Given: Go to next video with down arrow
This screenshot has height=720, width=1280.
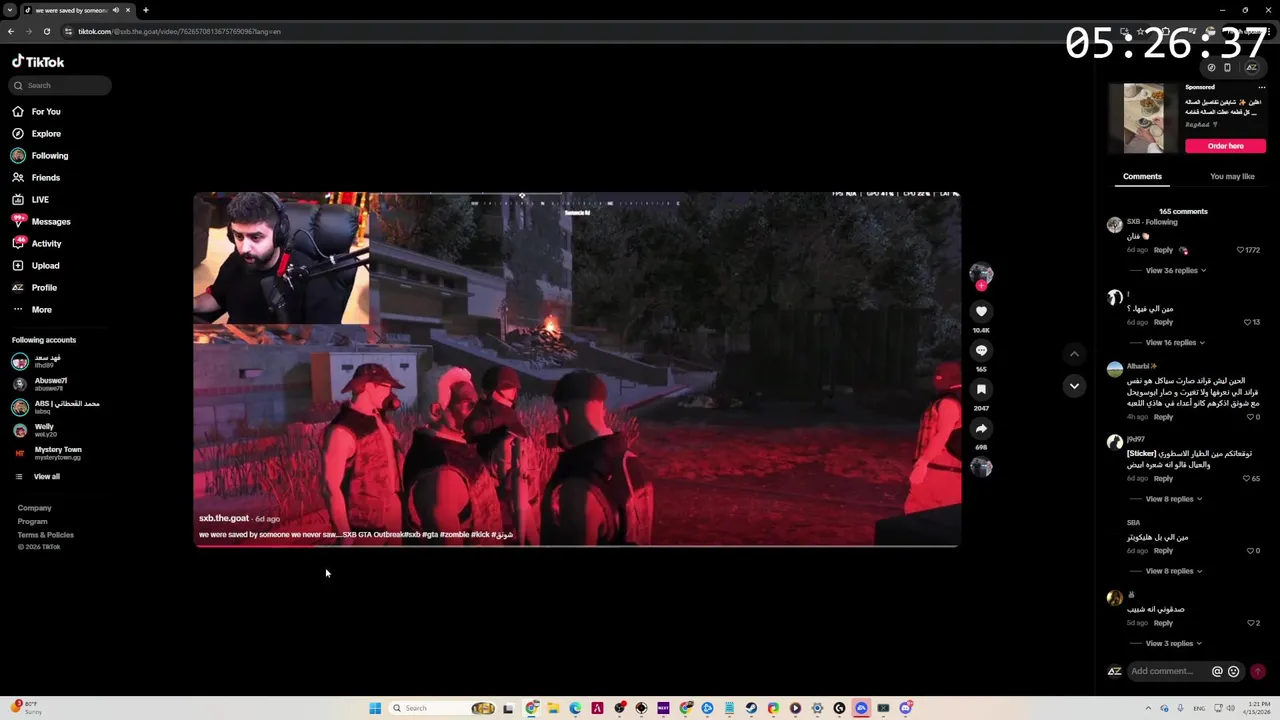Looking at the screenshot, I should tap(1074, 386).
